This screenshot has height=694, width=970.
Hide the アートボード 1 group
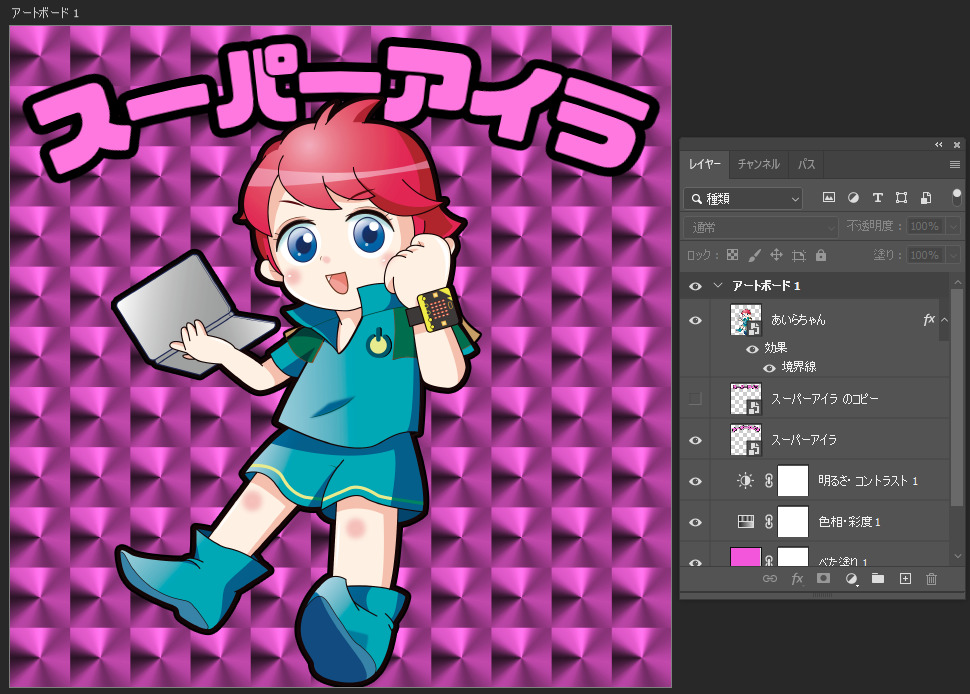coord(695,286)
